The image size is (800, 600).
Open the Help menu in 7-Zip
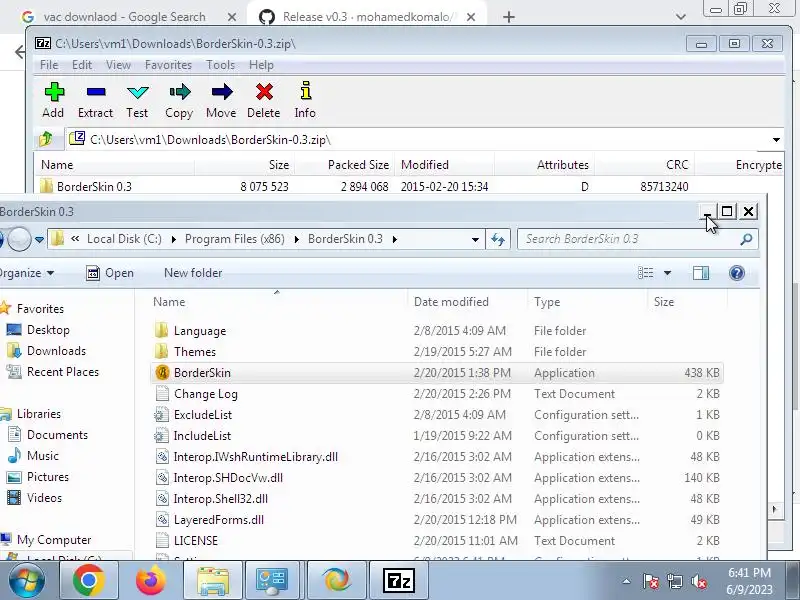(x=261, y=65)
